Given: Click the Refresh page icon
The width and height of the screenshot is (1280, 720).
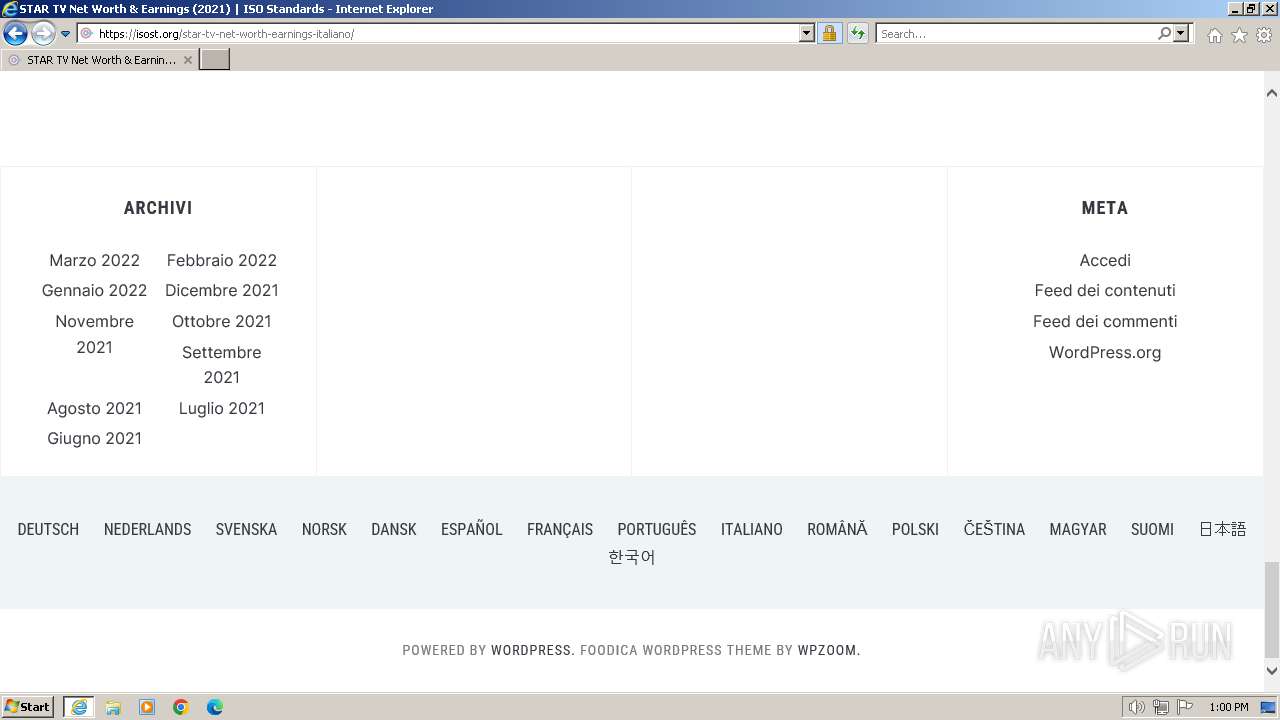Looking at the screenshot, I should pyautogui.click(x=857, y=34).
